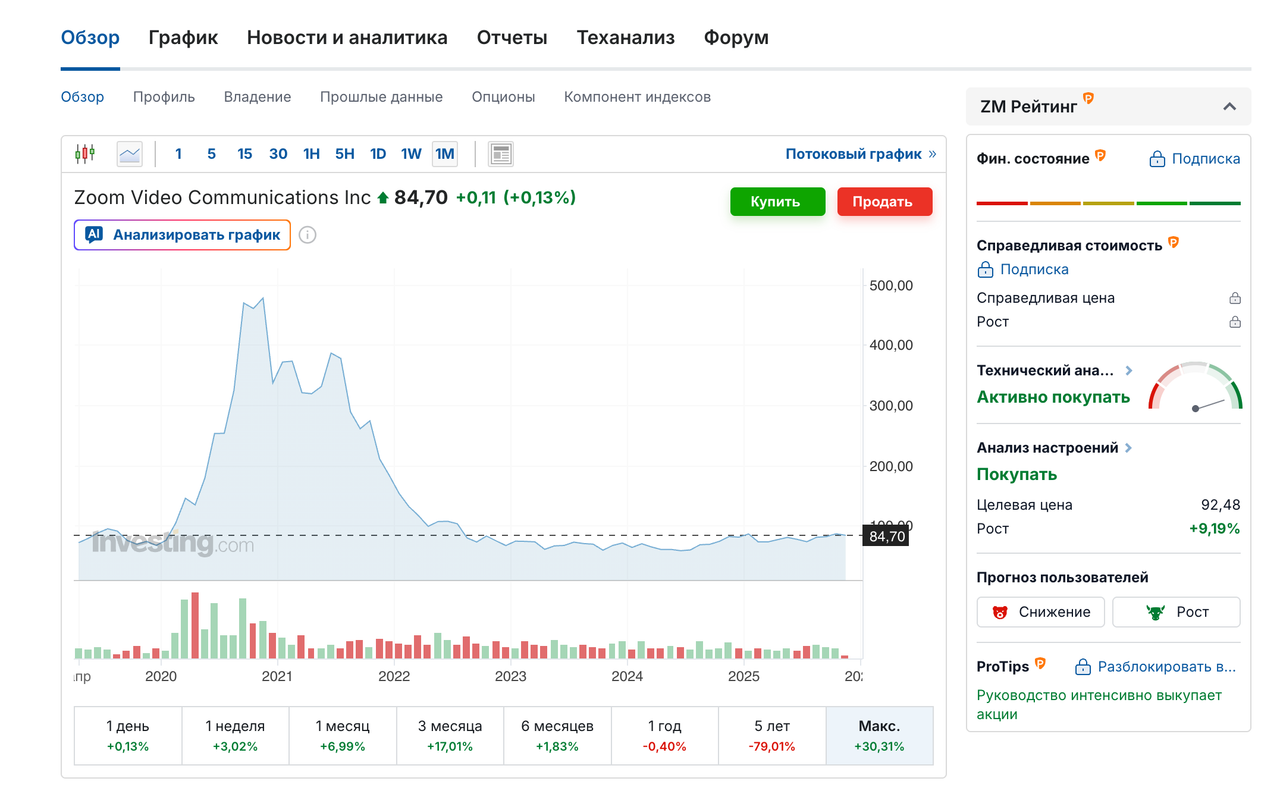Open the Опционы sub-tab
This screenshot has width=1280, height=803.
(x=503, y=97)
